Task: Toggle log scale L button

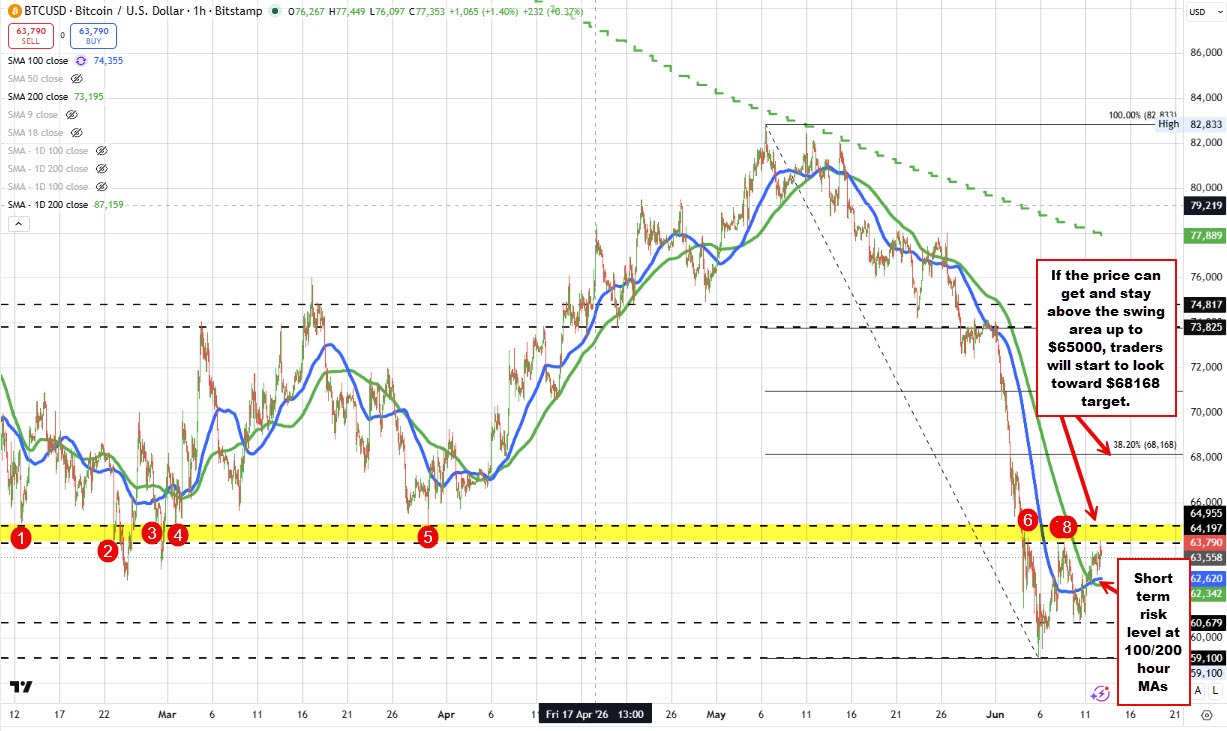Action: point(1214,690)
